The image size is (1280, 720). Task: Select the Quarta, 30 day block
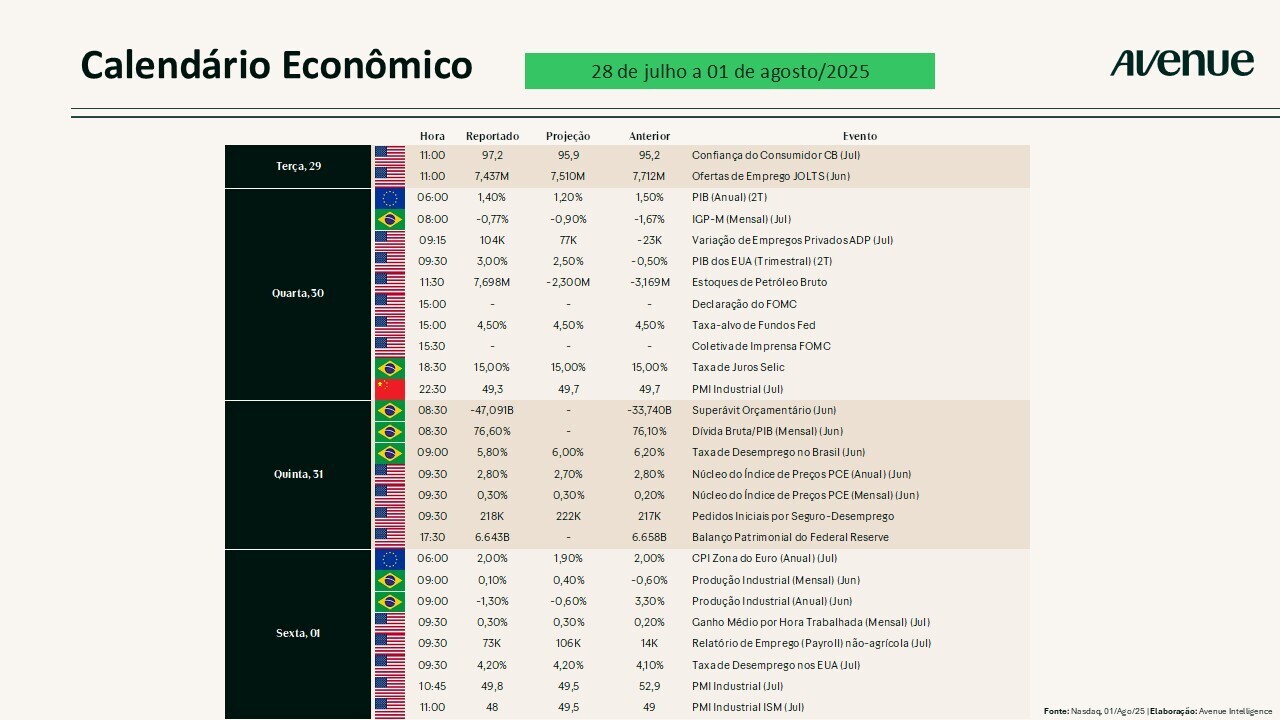pos(298,294)
